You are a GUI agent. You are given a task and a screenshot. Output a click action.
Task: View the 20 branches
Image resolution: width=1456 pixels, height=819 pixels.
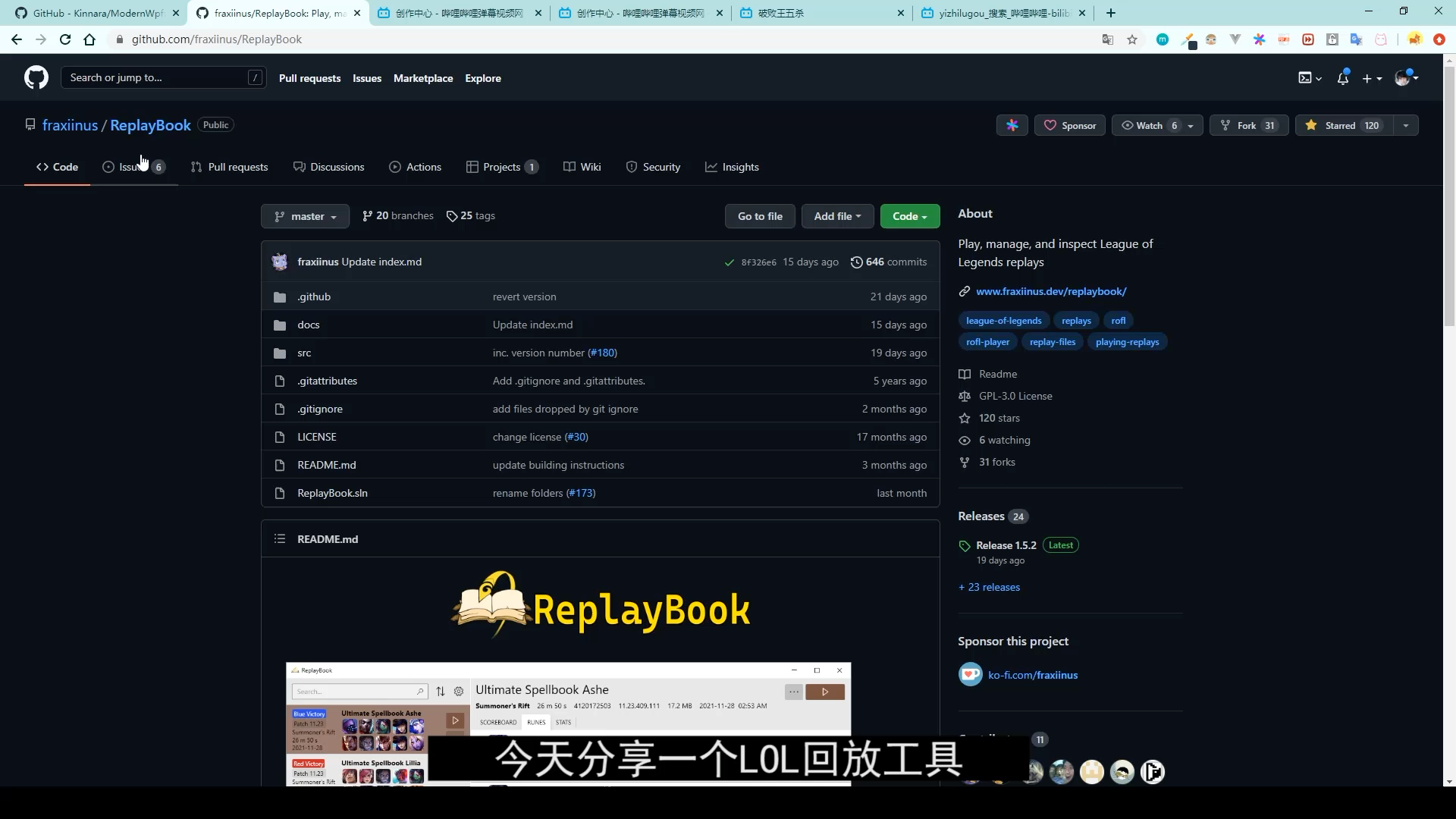pos(398,216)
